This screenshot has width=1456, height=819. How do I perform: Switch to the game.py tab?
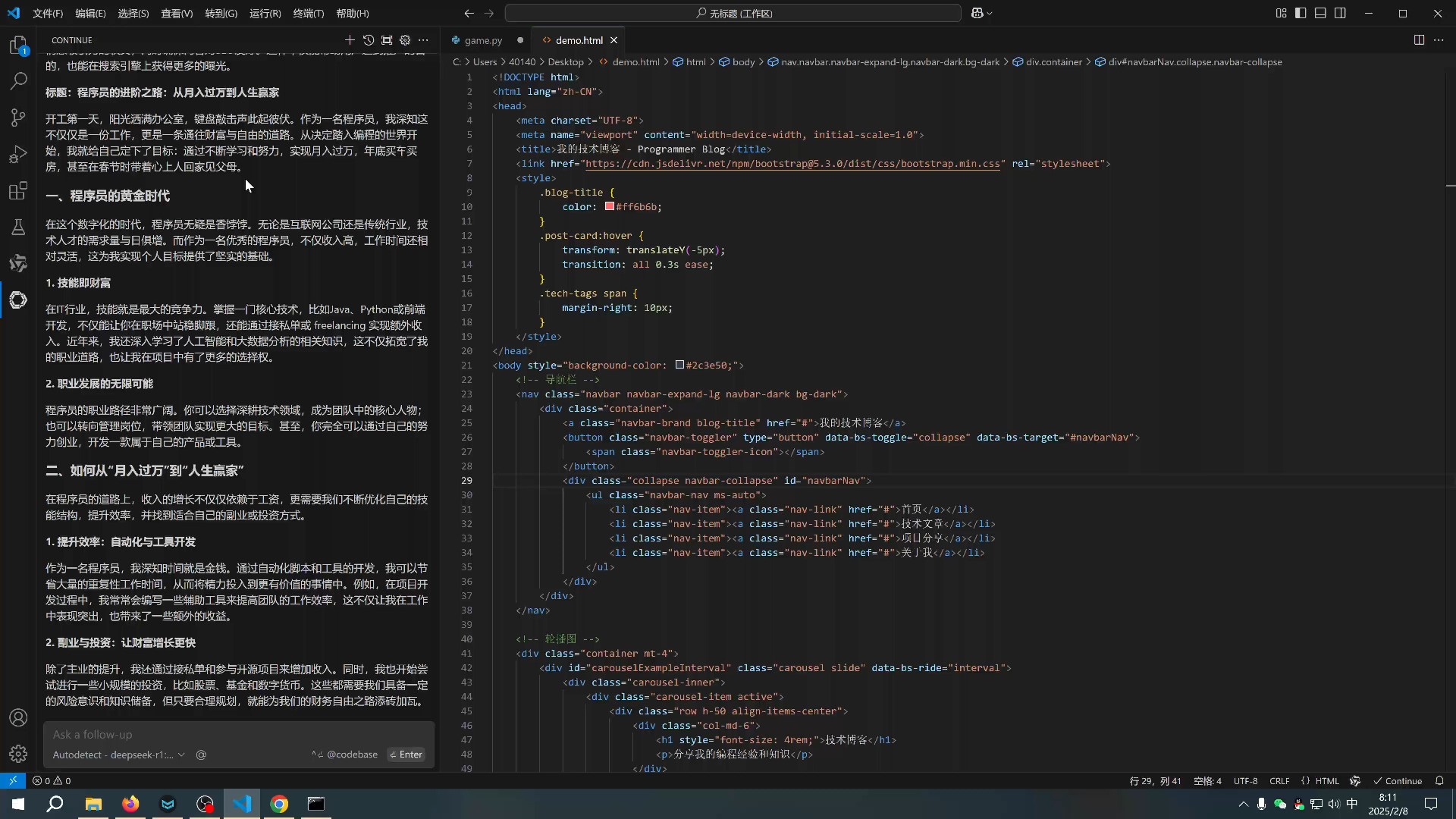pyautogui.click(x=483, y=40)
